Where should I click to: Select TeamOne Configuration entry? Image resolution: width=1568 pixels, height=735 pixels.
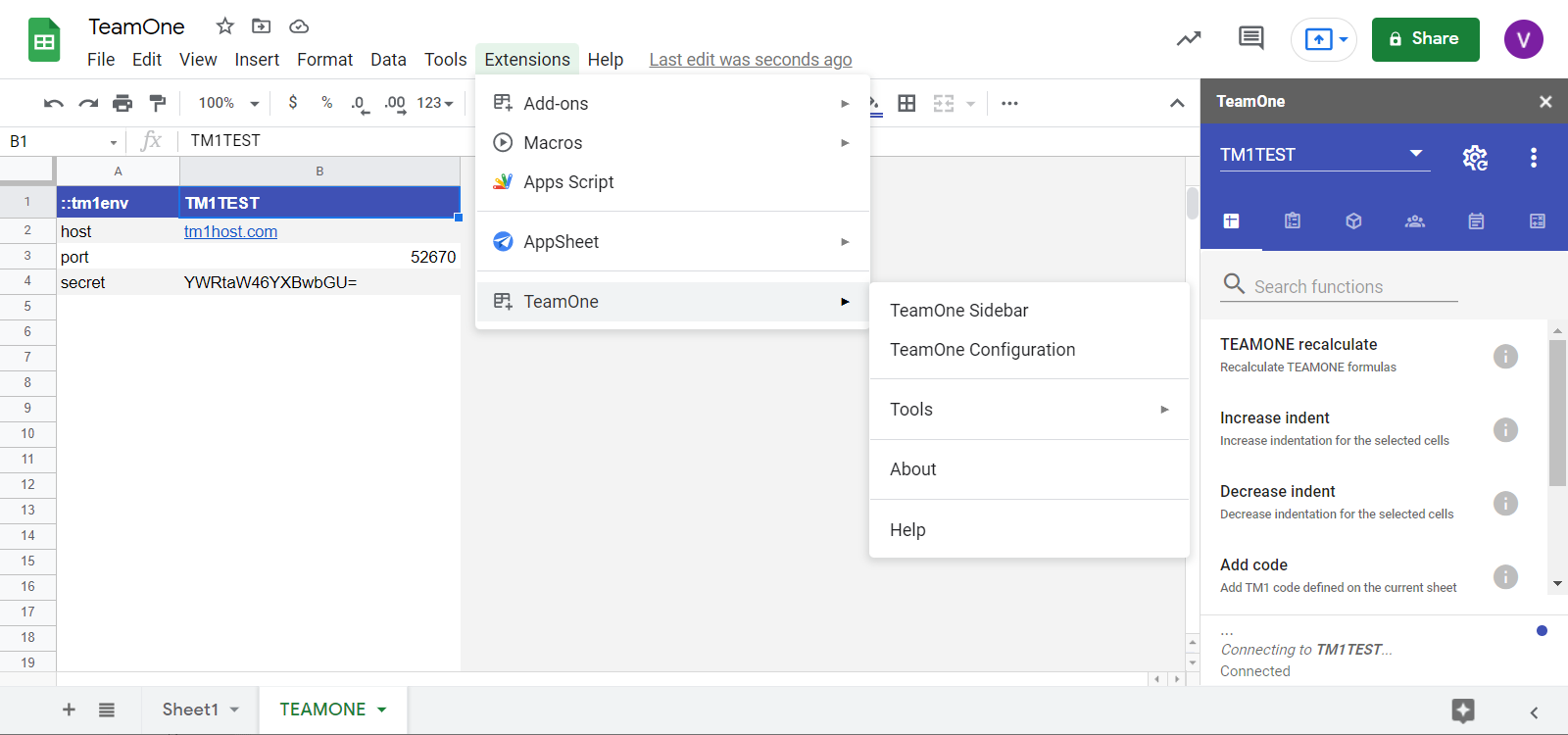pyautogui.click(x=1029, y=350)
